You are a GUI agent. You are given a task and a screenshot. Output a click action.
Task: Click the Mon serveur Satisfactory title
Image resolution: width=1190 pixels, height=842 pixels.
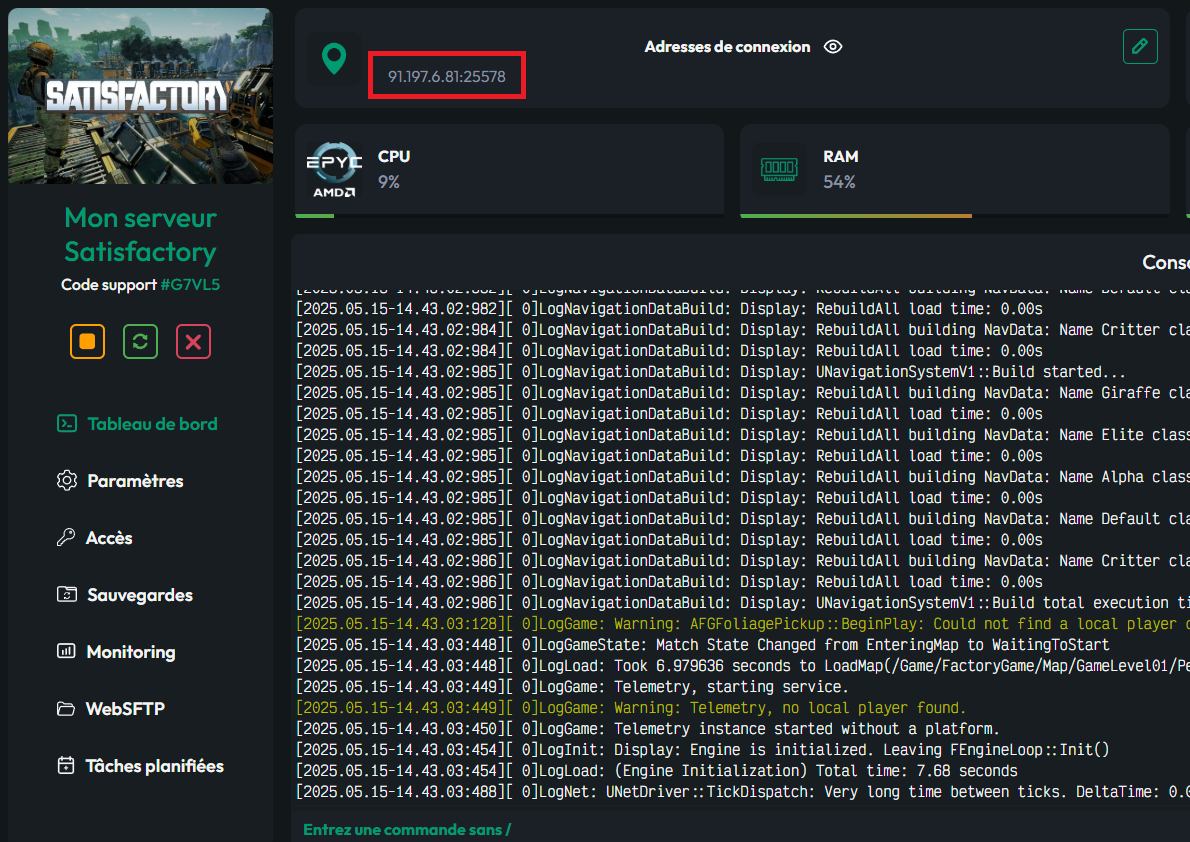(140, 235)
